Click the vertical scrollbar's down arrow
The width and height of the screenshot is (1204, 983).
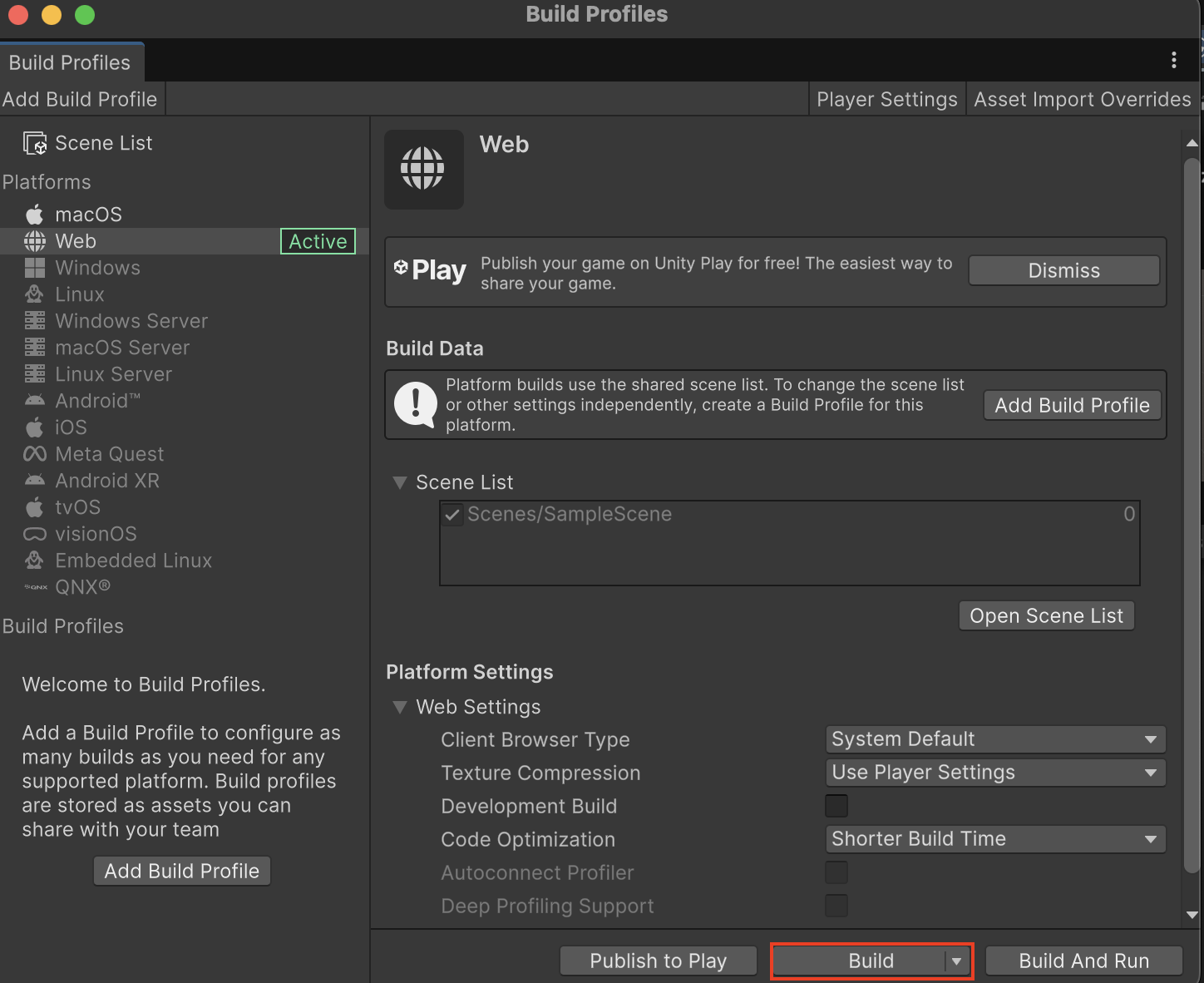click(1192, 915)
